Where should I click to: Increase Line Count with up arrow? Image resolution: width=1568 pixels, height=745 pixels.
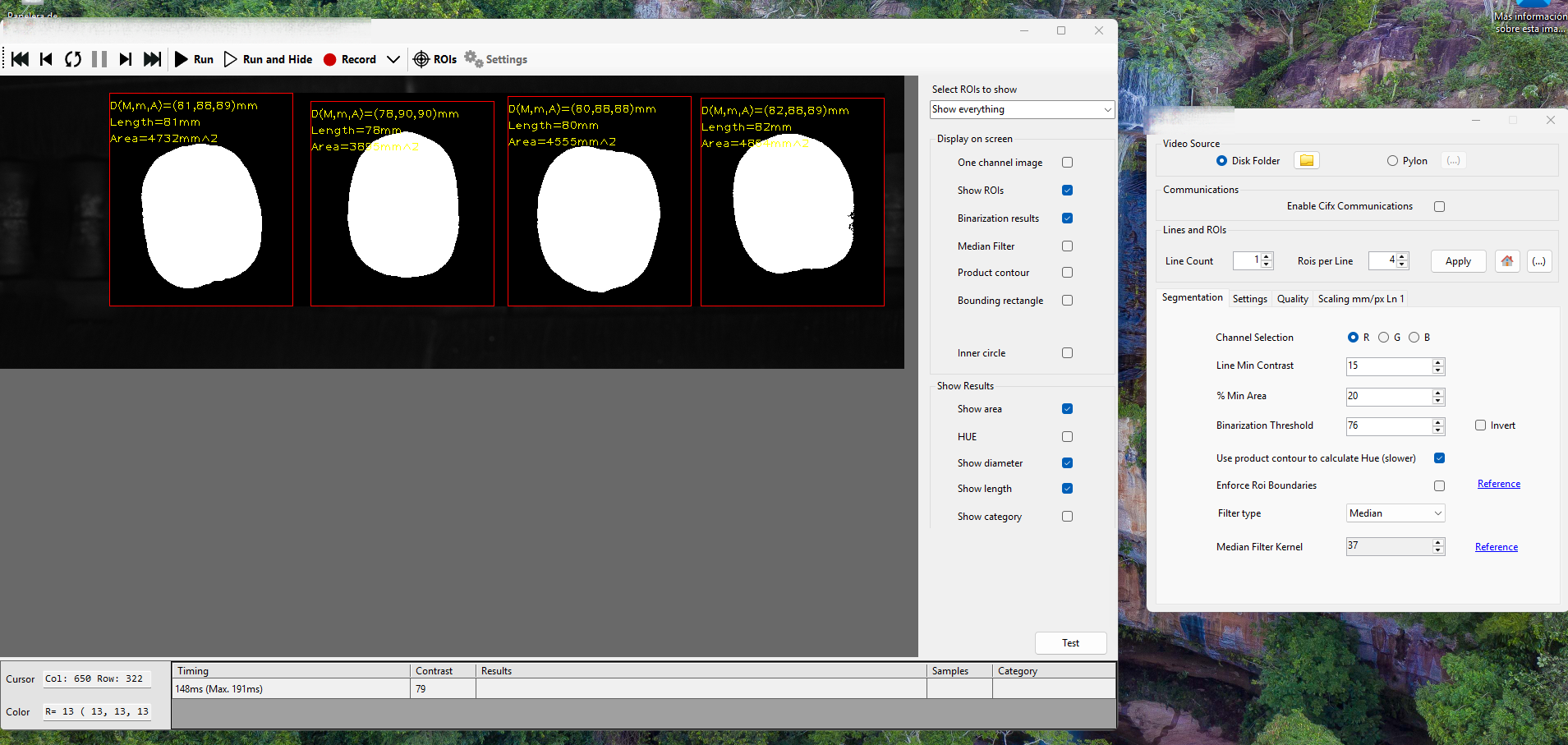tap(1267, 256)
